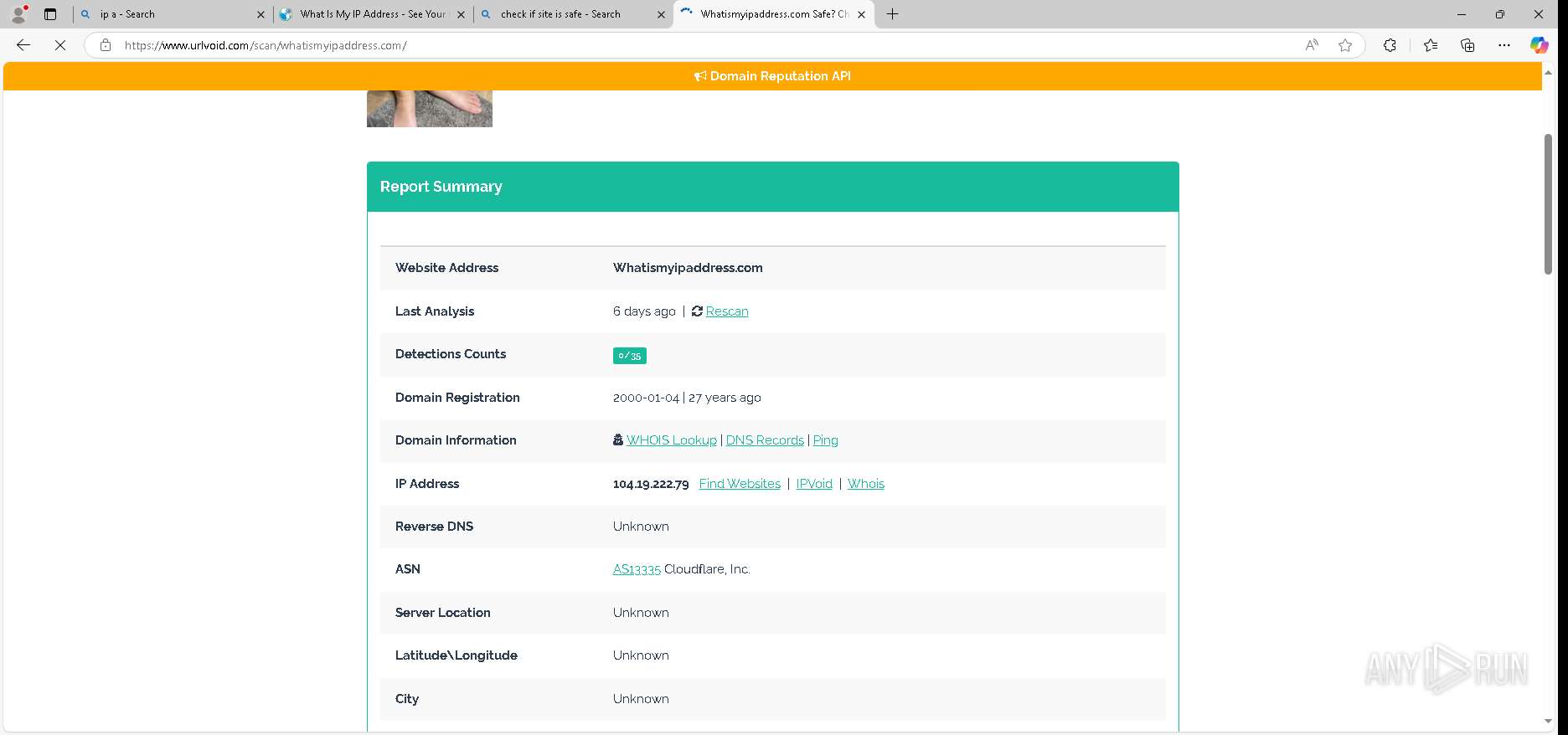View site information lock icon

pyautogui.click(x=106, y=45)
